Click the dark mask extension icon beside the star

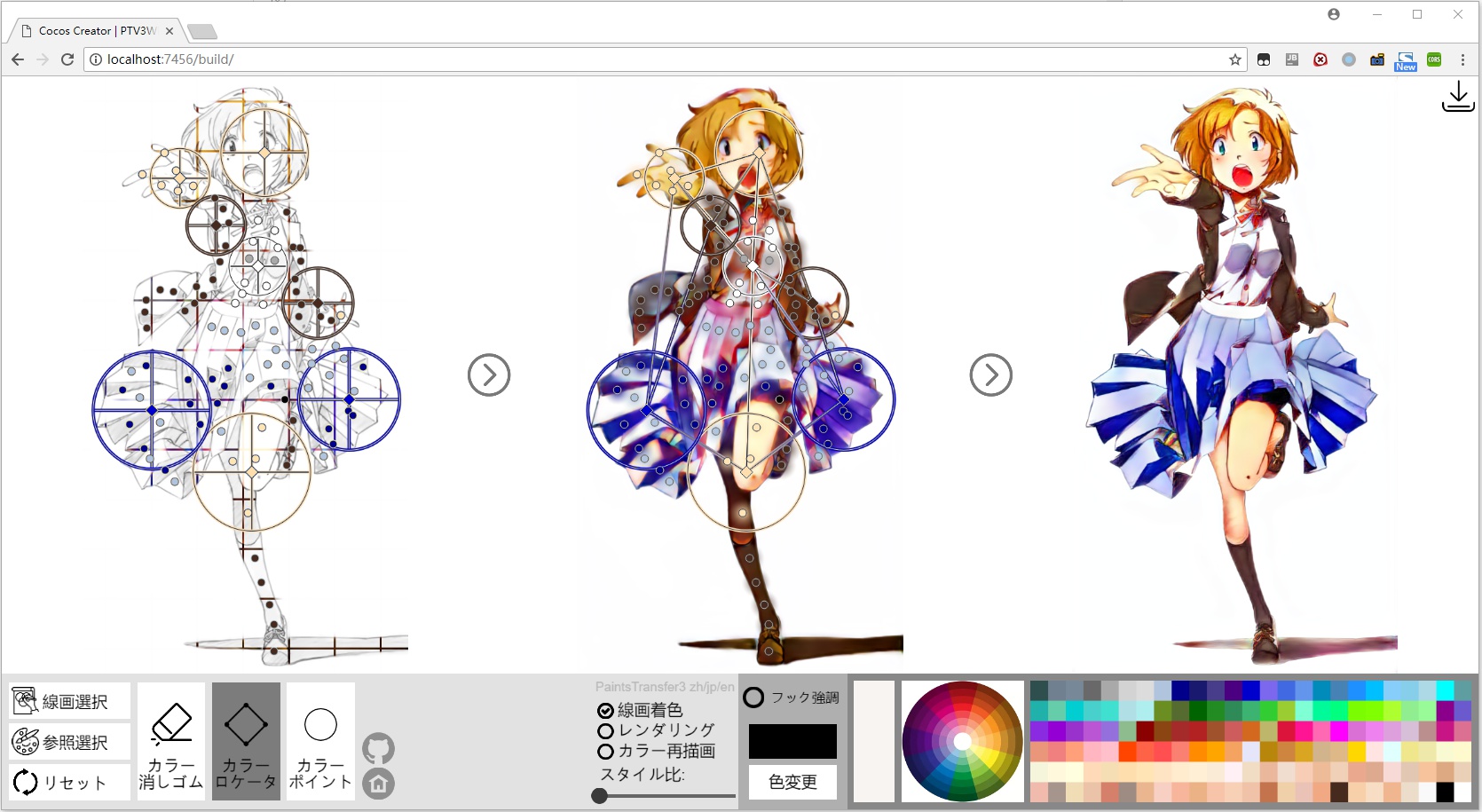pos(1264,59)
